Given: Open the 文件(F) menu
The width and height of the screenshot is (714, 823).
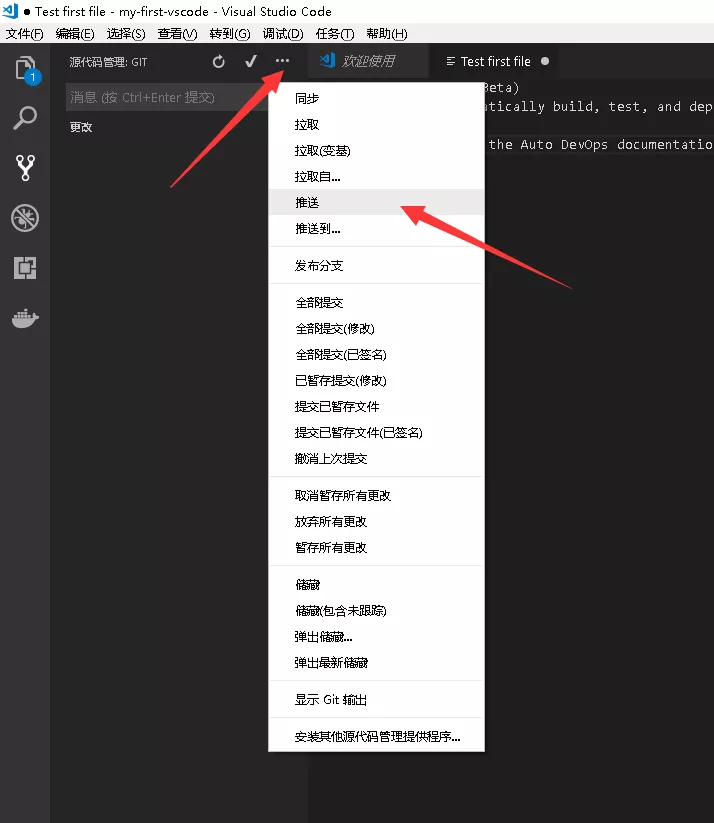Looking at the screenshot, I should [24, 34].
